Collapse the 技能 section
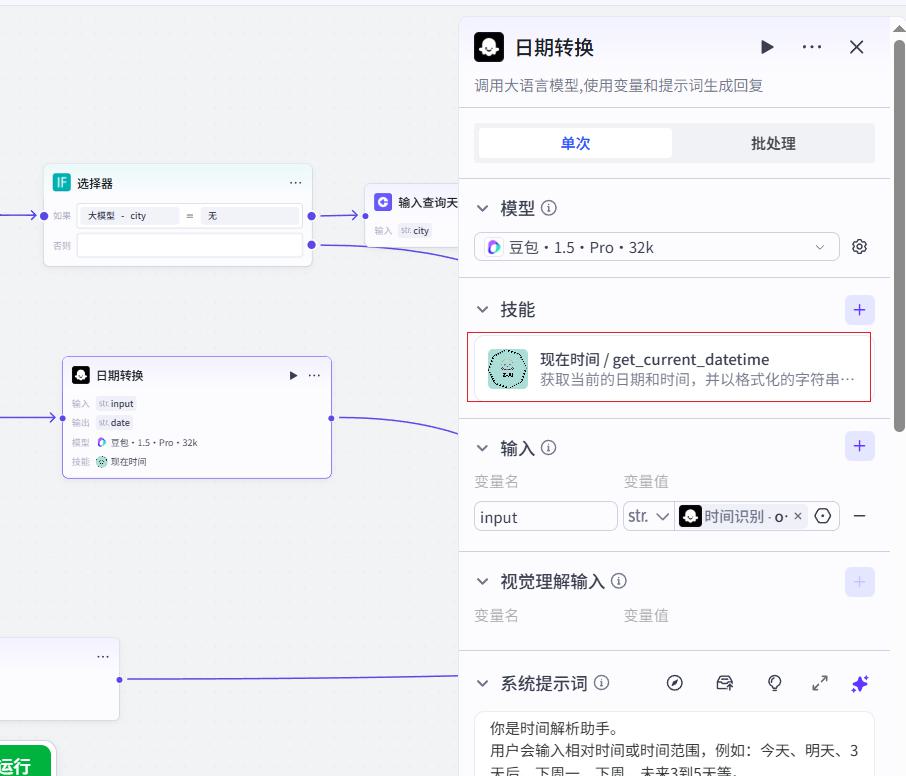This screenshot has width=906, height=776. click(x=482, y=310)
